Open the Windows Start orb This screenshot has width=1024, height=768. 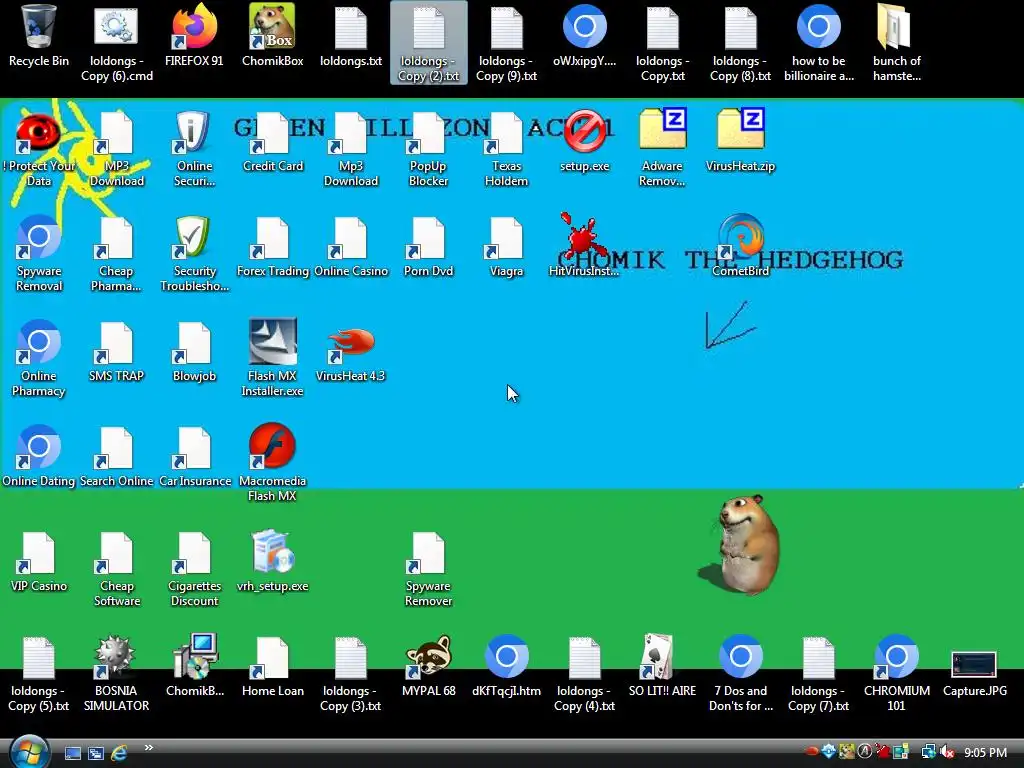click(x=29, y=752)
